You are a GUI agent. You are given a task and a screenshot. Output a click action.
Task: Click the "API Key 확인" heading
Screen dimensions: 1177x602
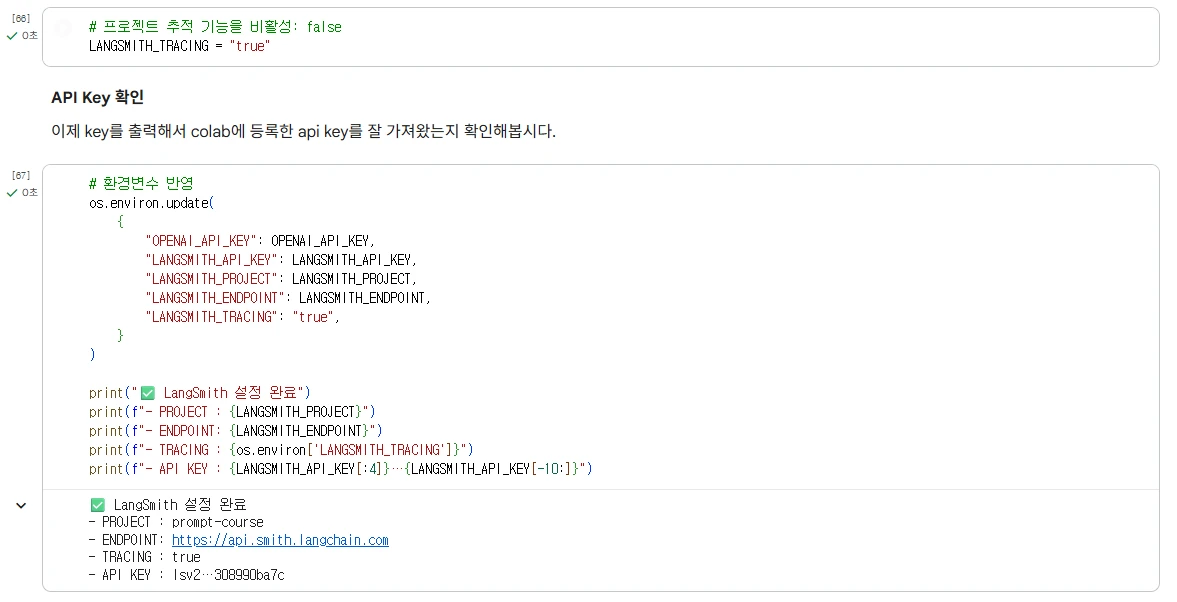click(x=97, y=97)
